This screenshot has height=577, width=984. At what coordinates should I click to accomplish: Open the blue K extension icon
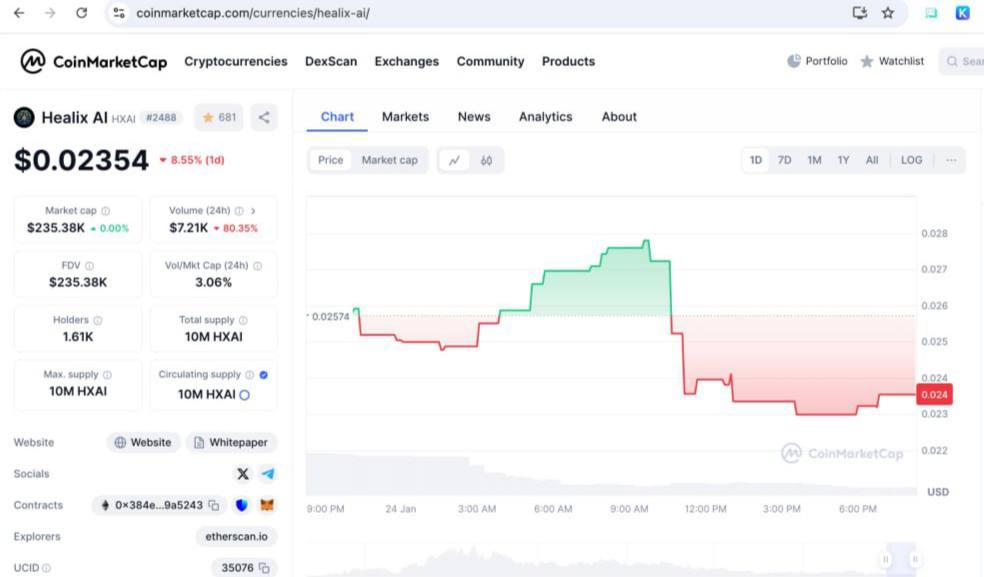963,13
